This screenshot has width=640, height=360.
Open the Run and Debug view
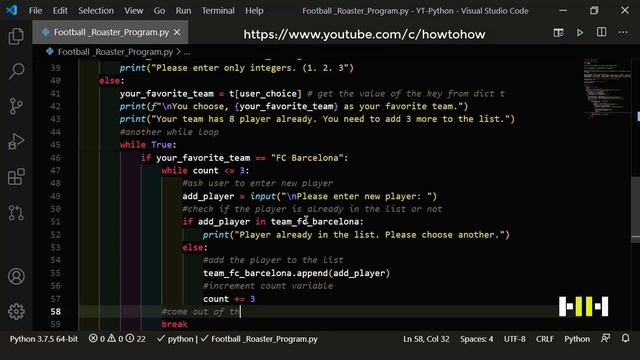16,142
